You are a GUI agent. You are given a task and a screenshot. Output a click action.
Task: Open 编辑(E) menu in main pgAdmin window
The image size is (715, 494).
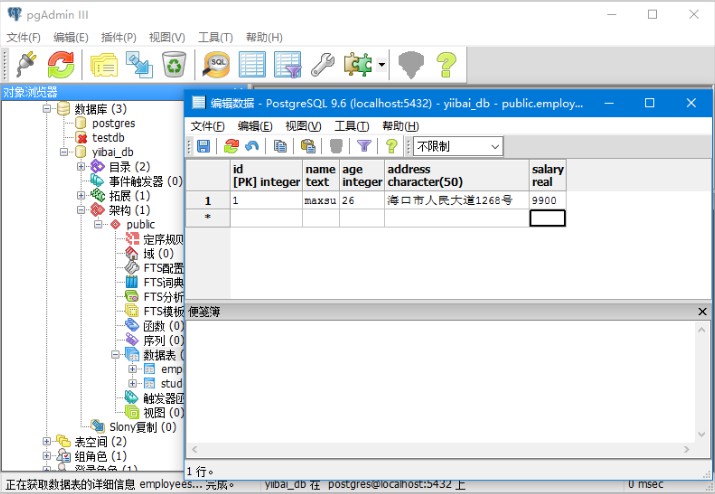[x=71, y=37]
